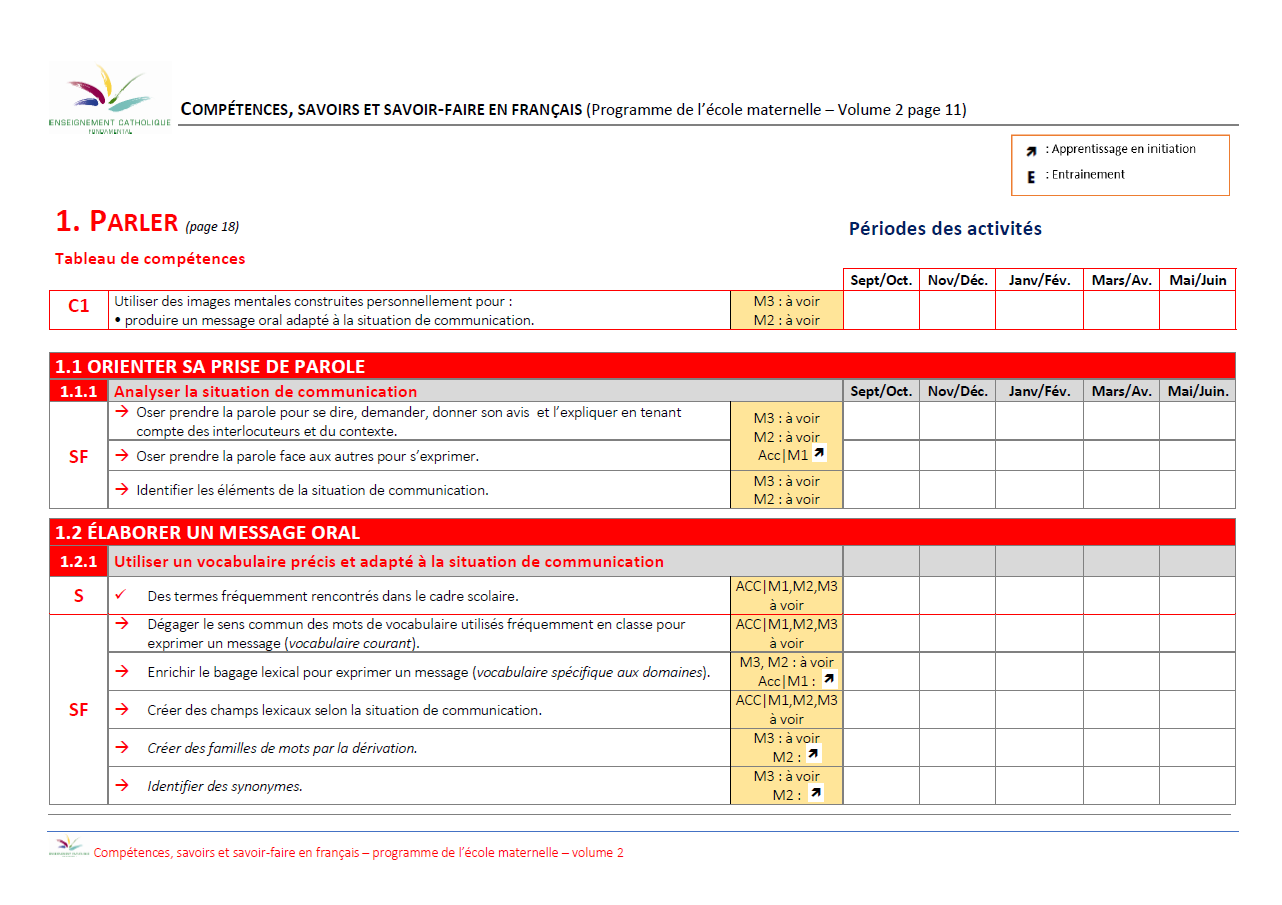Viewport: 1282px width, 905px height.
Task: Click the red arrow bullet before 'Identifier les éléments'
Action: pyautogui.click(x=121, y=489)
